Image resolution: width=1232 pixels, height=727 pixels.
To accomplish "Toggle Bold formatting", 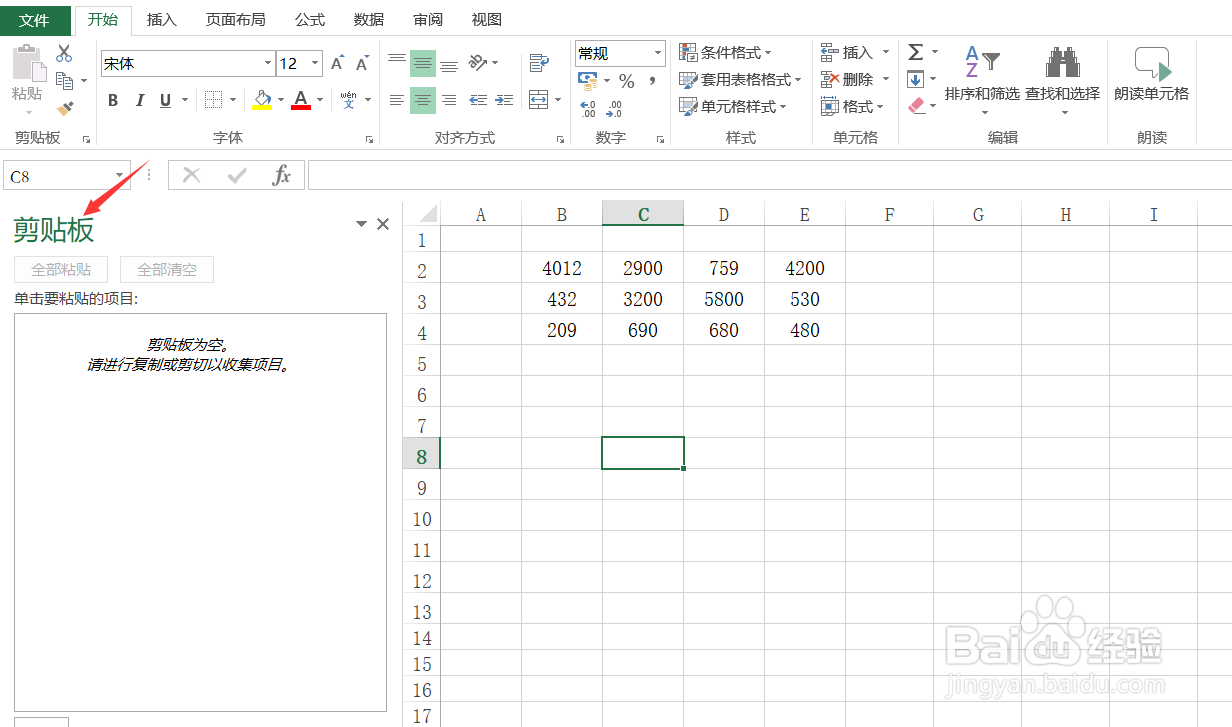I will (x=113, y=100).
